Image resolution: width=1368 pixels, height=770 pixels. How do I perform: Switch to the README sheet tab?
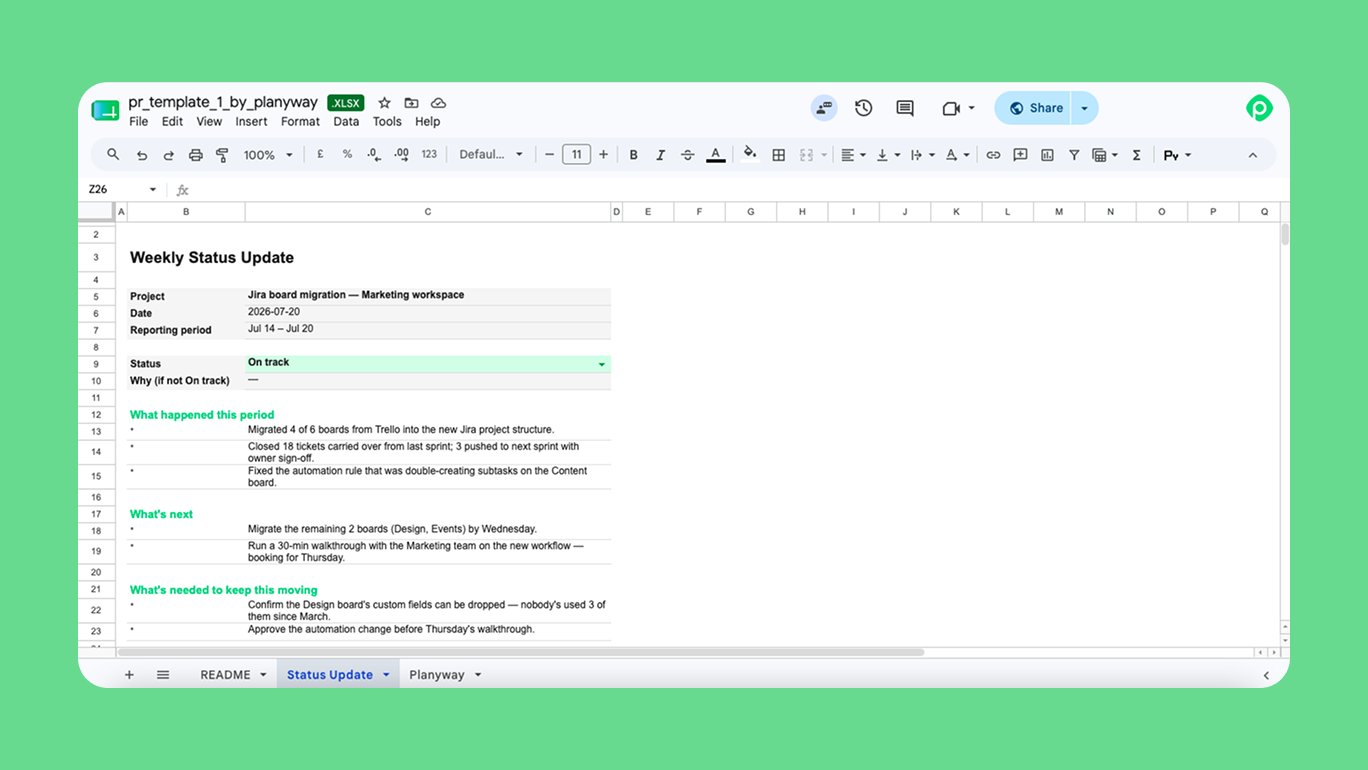(x=226, y=675)
